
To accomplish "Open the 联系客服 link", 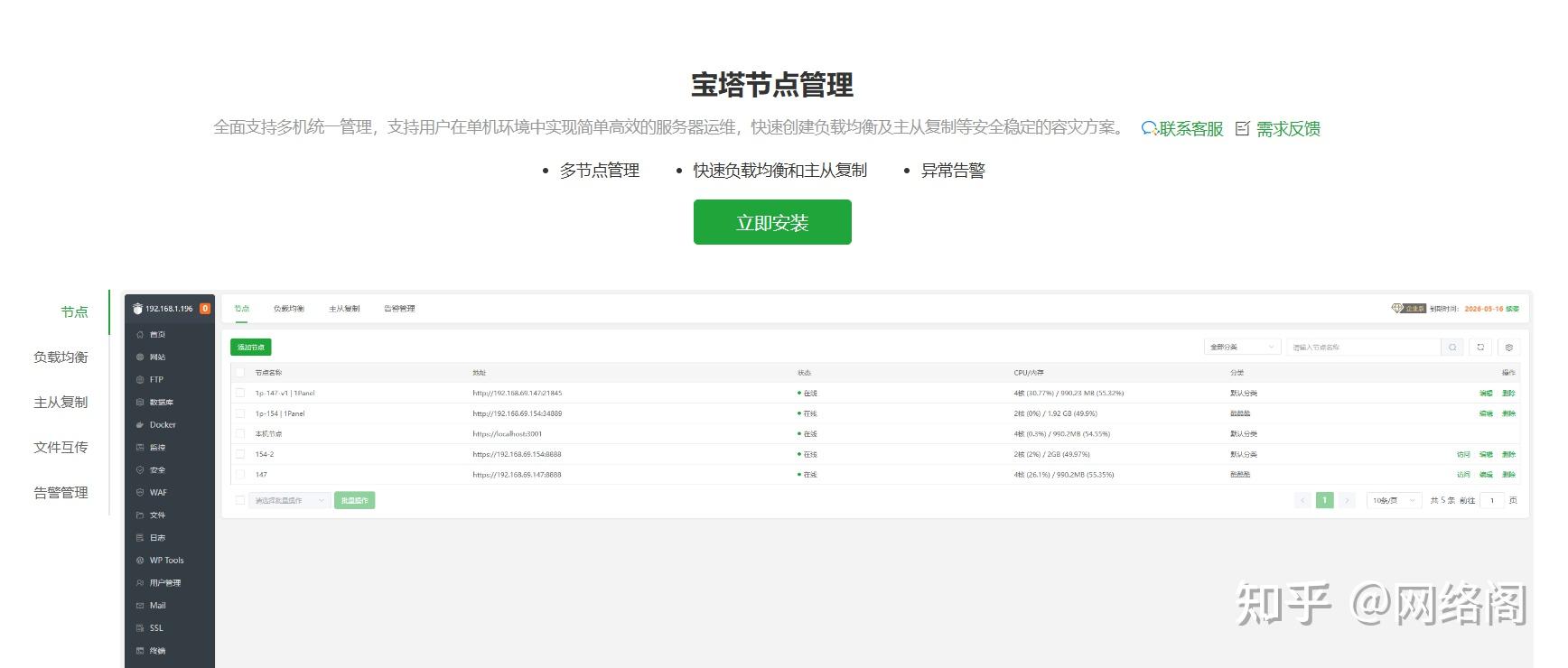I will (x=1182, y=129).
